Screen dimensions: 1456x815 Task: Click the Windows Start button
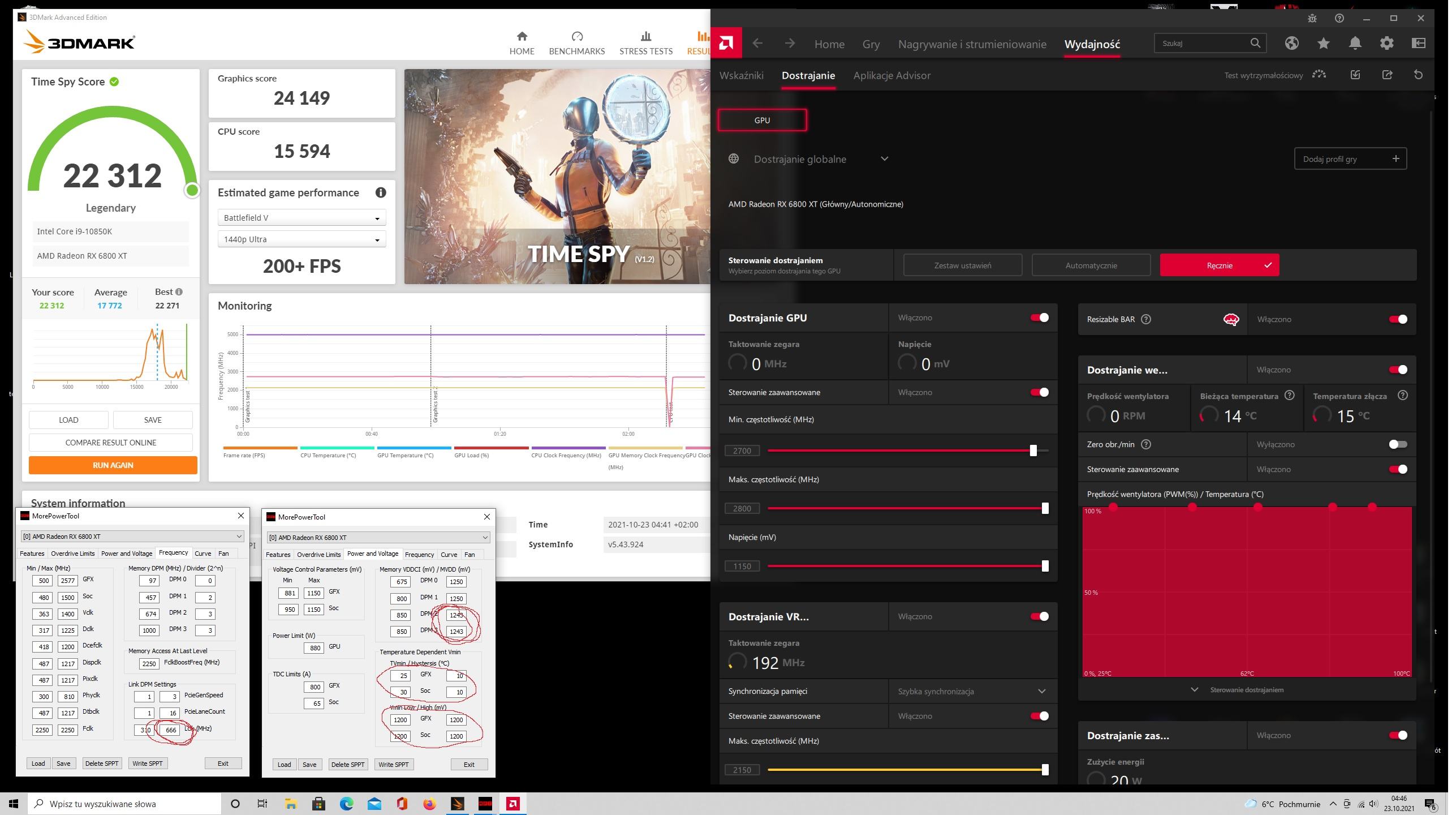14,804
